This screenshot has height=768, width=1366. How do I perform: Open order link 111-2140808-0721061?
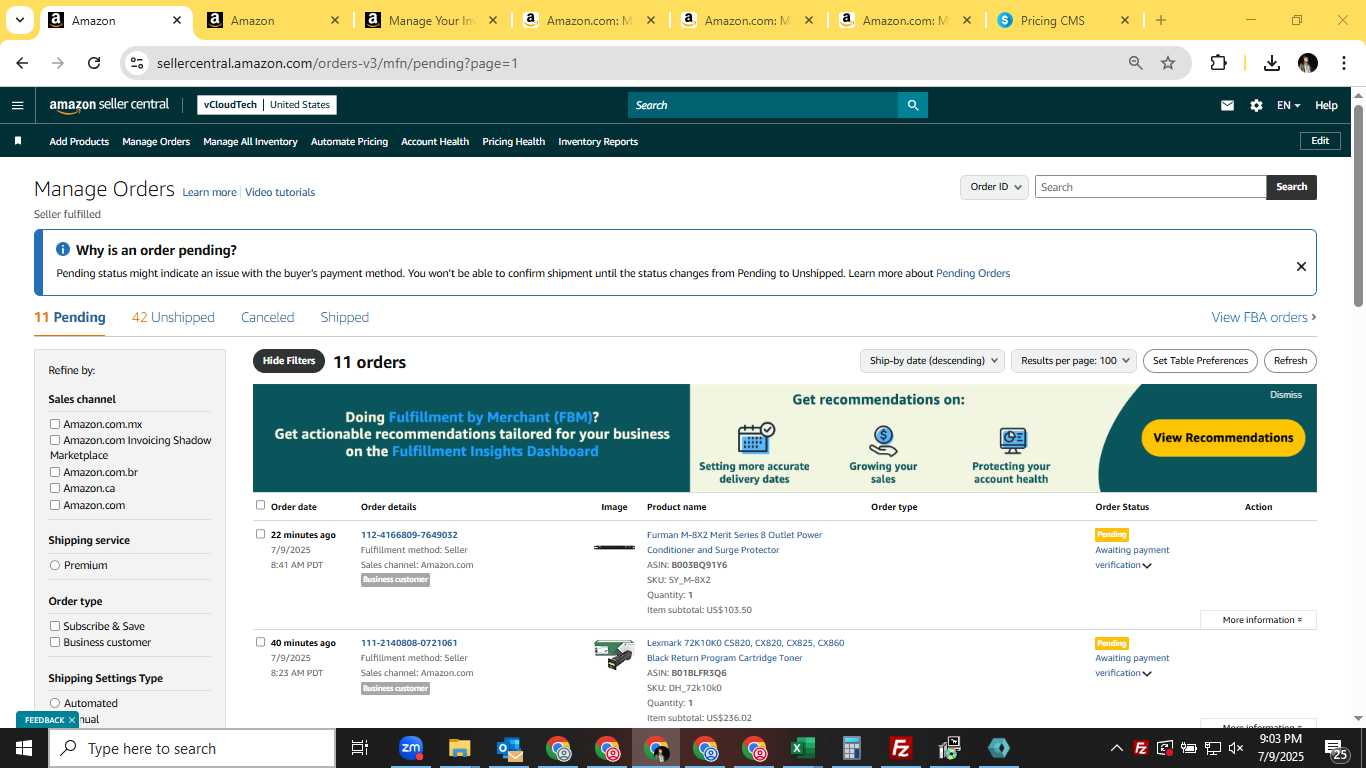[409, 643]
